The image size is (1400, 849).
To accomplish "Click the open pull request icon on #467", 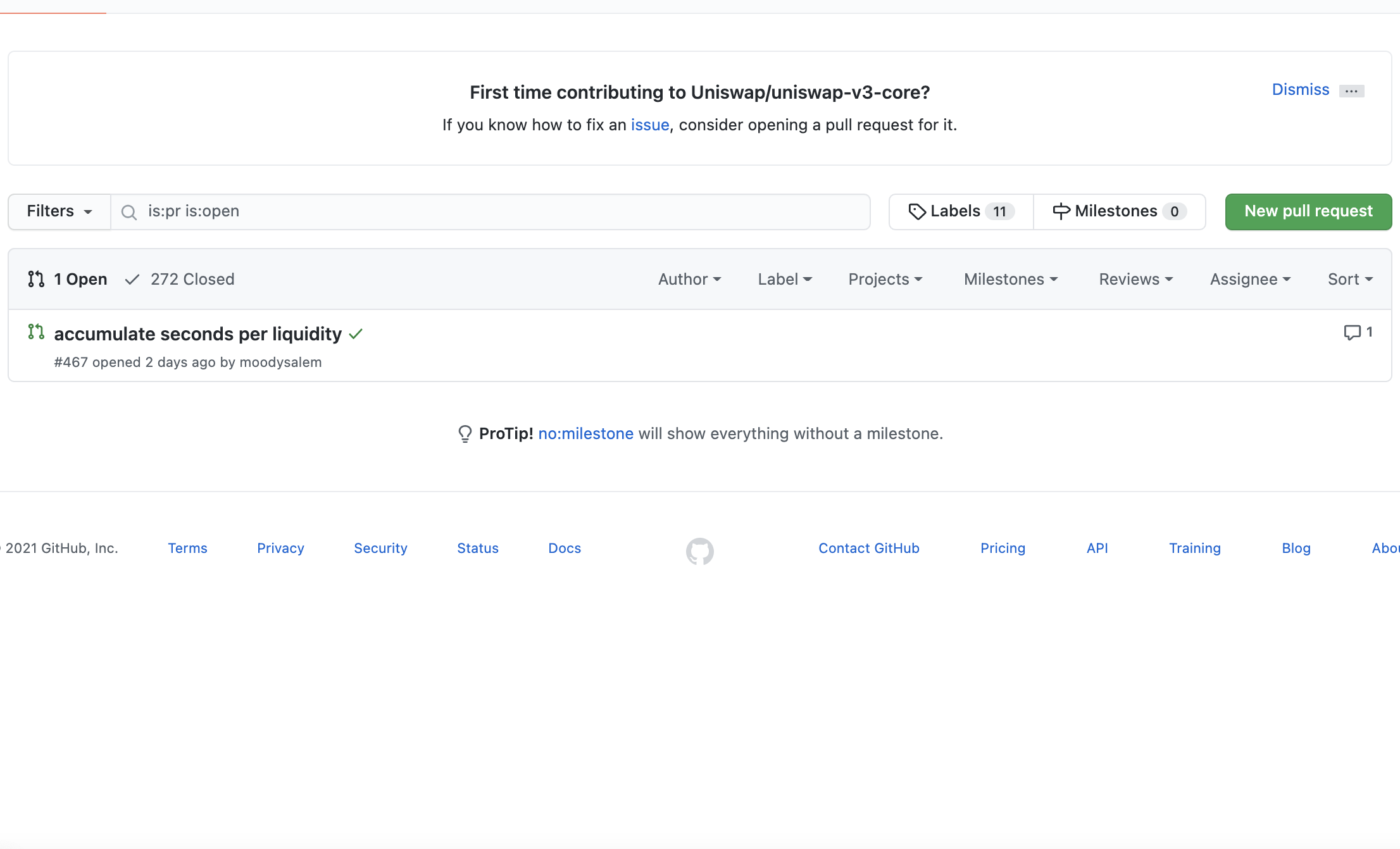I will [36, 332].
